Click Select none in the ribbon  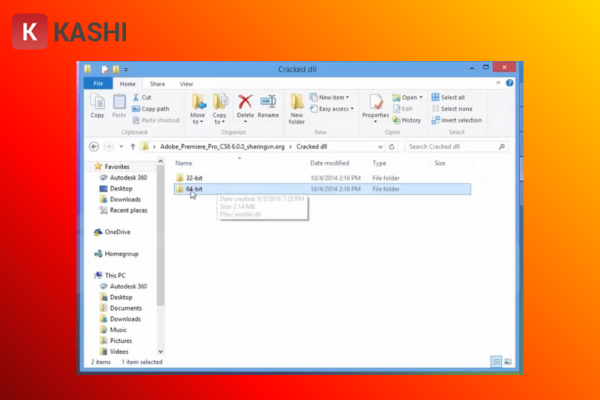point(452,109)
